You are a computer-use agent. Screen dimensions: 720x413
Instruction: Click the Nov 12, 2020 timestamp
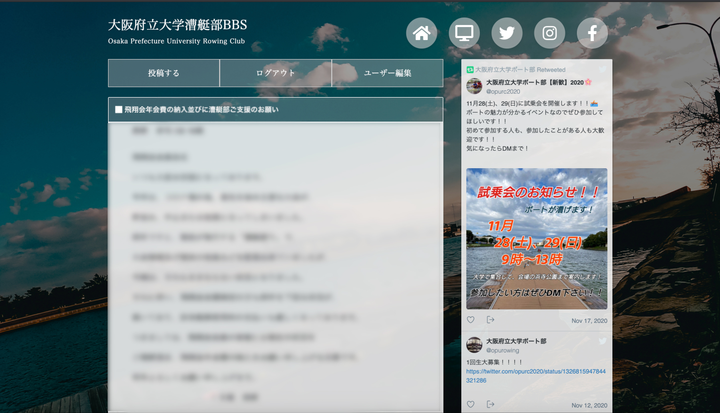[589, 405]
